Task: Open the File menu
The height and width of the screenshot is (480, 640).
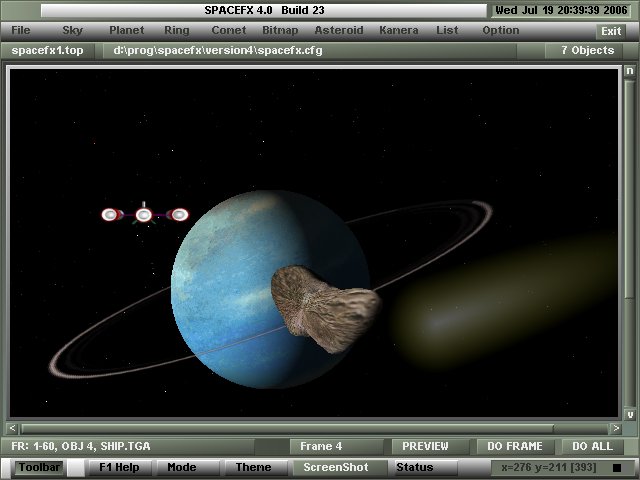Action: [21, 30]
